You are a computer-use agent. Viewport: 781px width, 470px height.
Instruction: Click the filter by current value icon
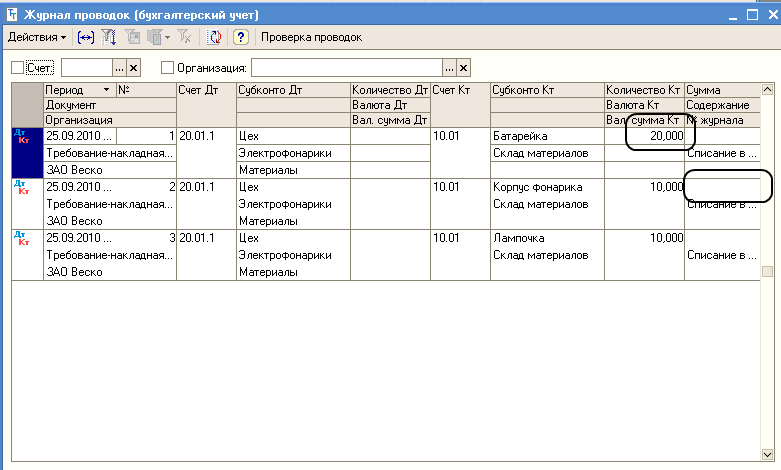[132, 37]
